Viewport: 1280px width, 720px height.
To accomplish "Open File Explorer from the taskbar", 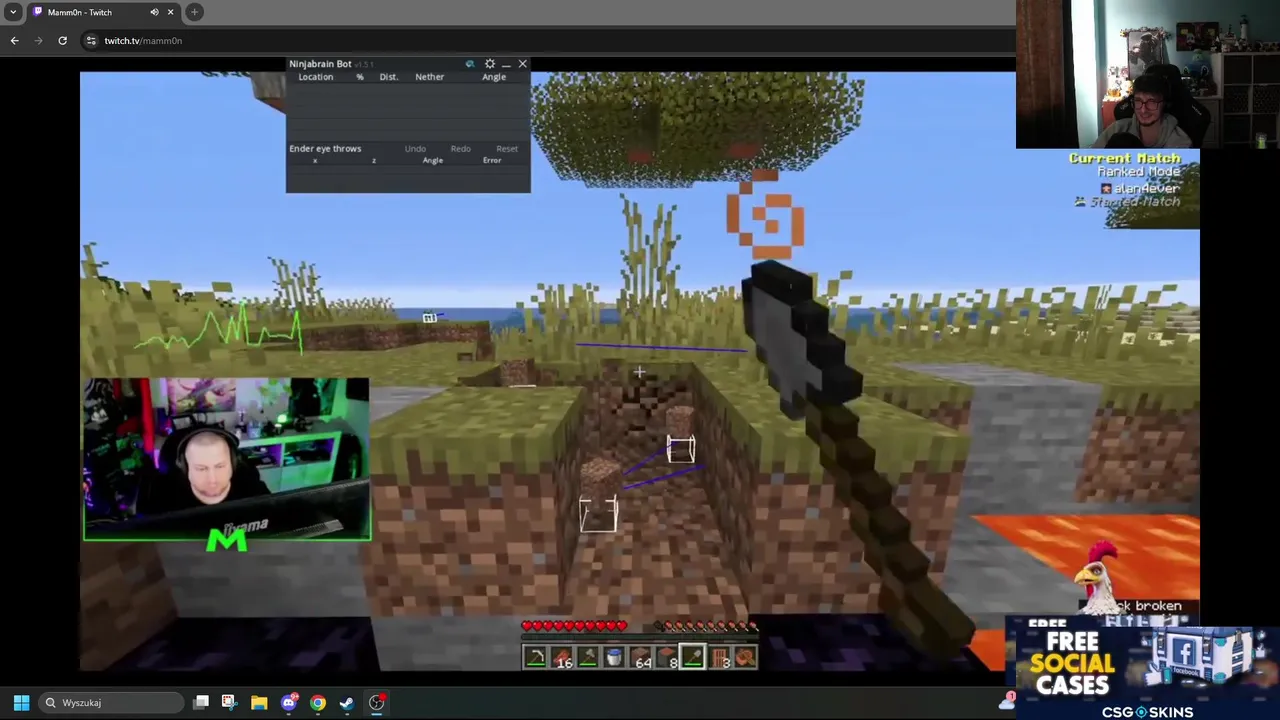I will pos(259,702).
